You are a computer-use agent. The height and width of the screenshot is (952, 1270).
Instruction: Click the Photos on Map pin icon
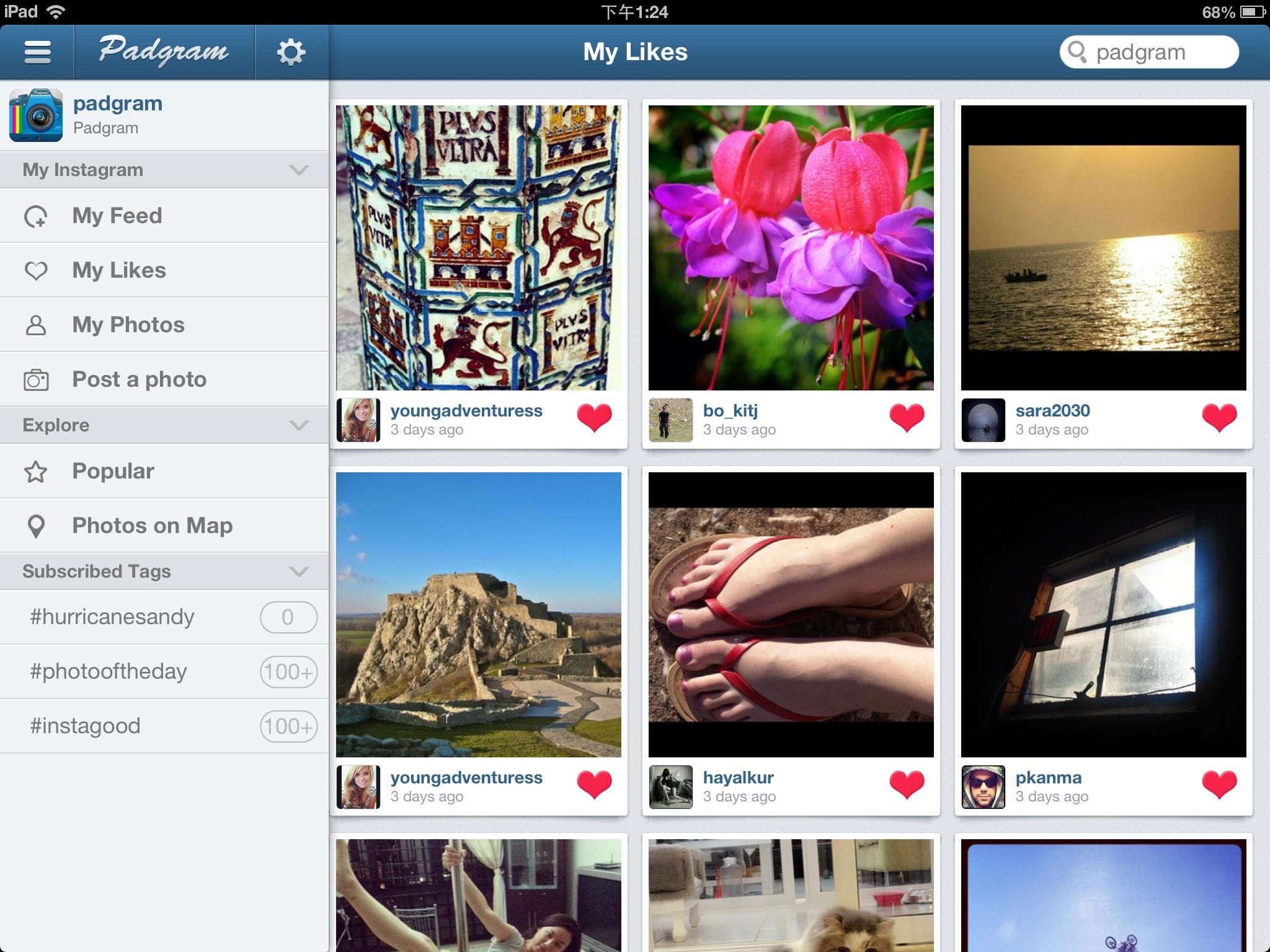point(37,526)
